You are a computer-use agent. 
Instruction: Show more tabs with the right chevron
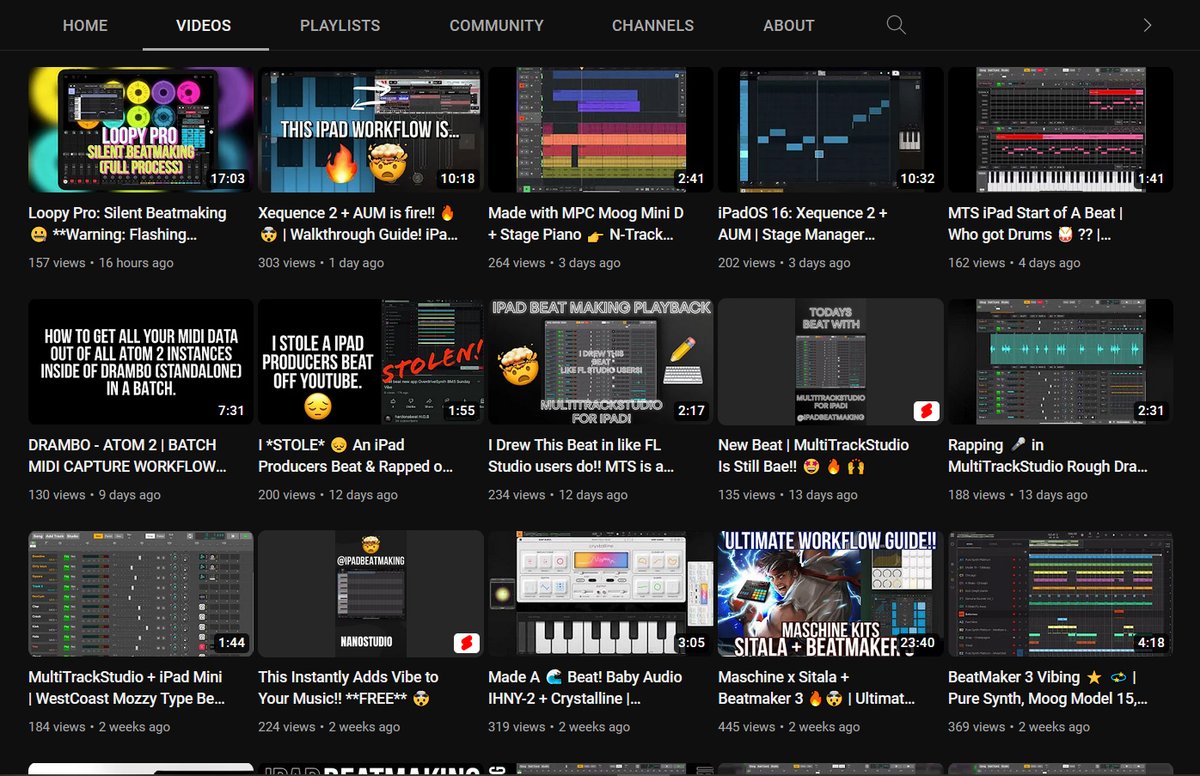1147,25
